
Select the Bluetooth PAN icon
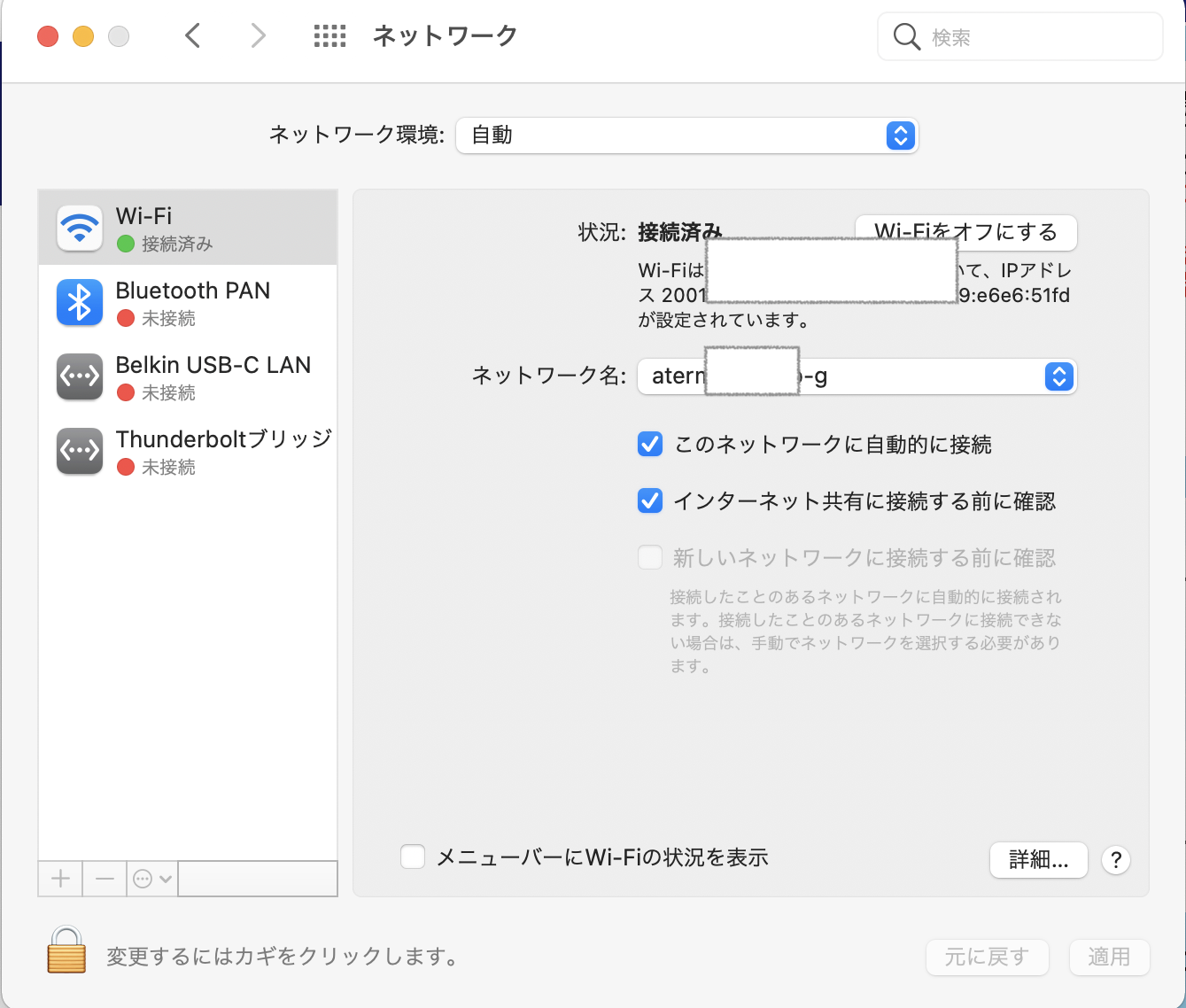[80, 302]
